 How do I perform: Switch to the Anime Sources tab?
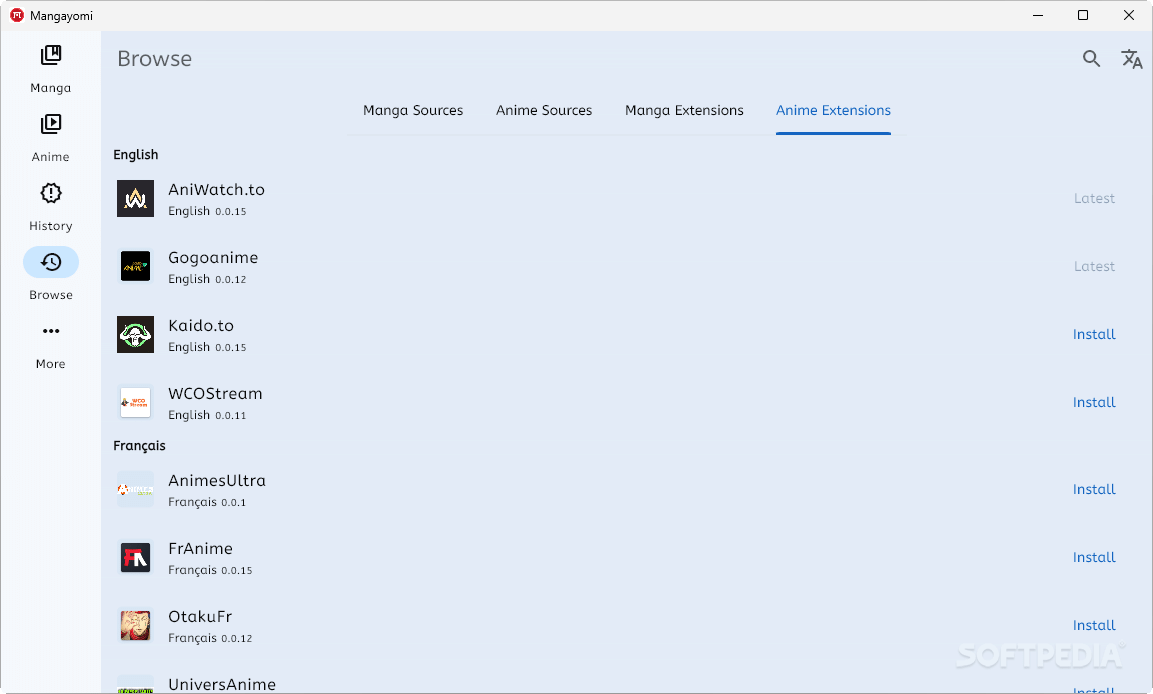click(x=544, y=110)
